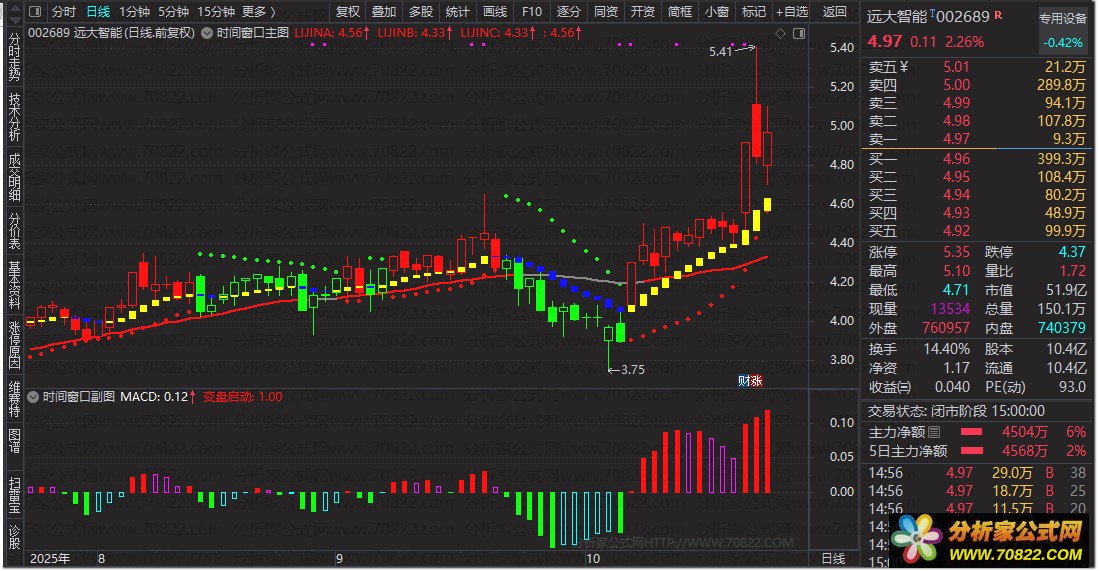Open 基本资料 in left sidebar
This screenshot has height=571, width=1099.
(x=14, y=285)
